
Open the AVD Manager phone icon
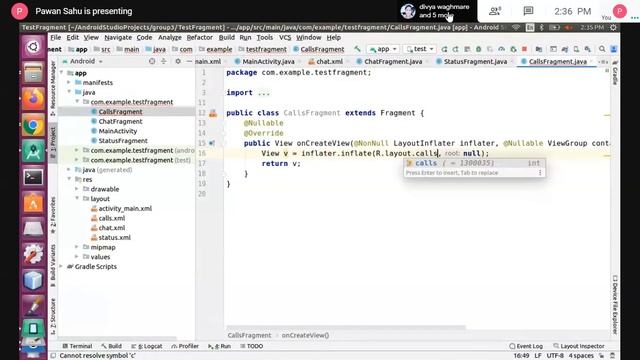(576, 49)
